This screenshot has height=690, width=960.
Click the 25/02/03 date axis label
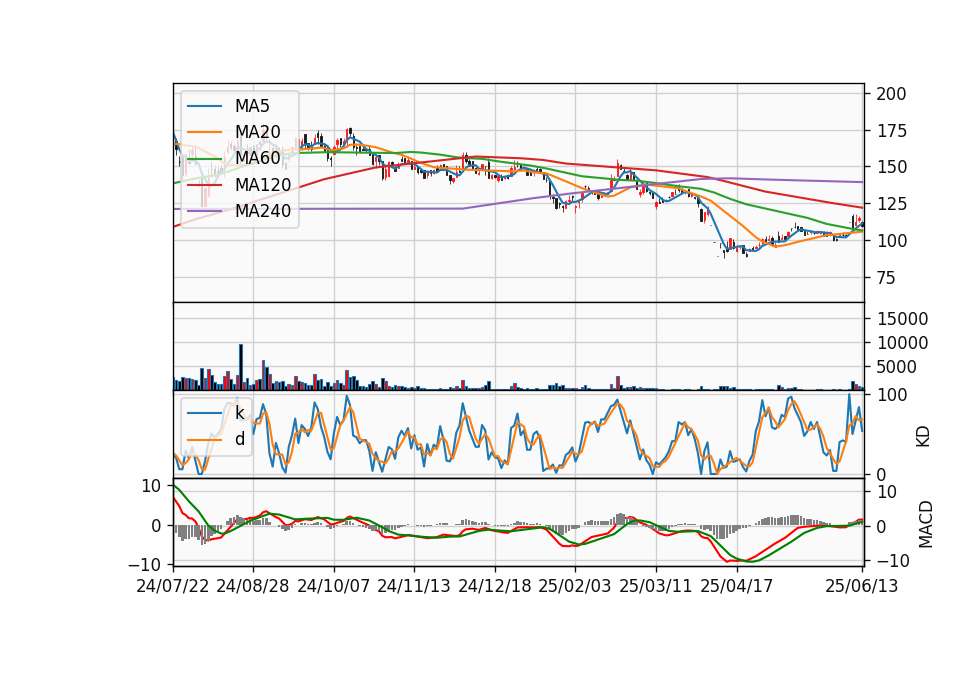pos(575,586)
